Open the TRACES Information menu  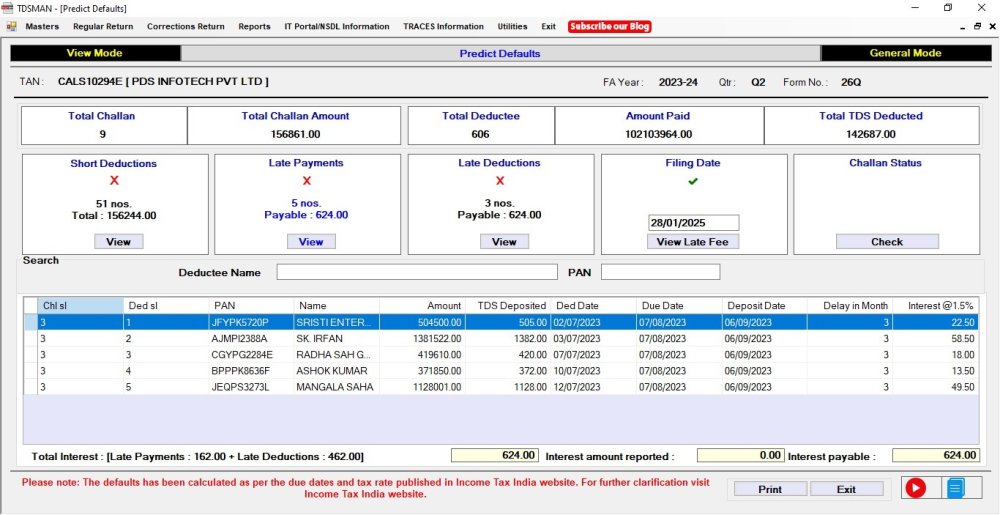coord(443,26)
